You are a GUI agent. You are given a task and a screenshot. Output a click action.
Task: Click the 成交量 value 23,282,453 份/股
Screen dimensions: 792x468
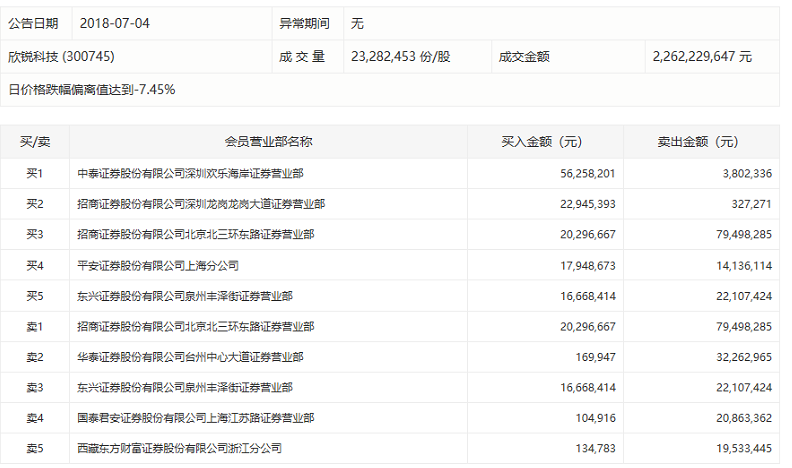401,57
